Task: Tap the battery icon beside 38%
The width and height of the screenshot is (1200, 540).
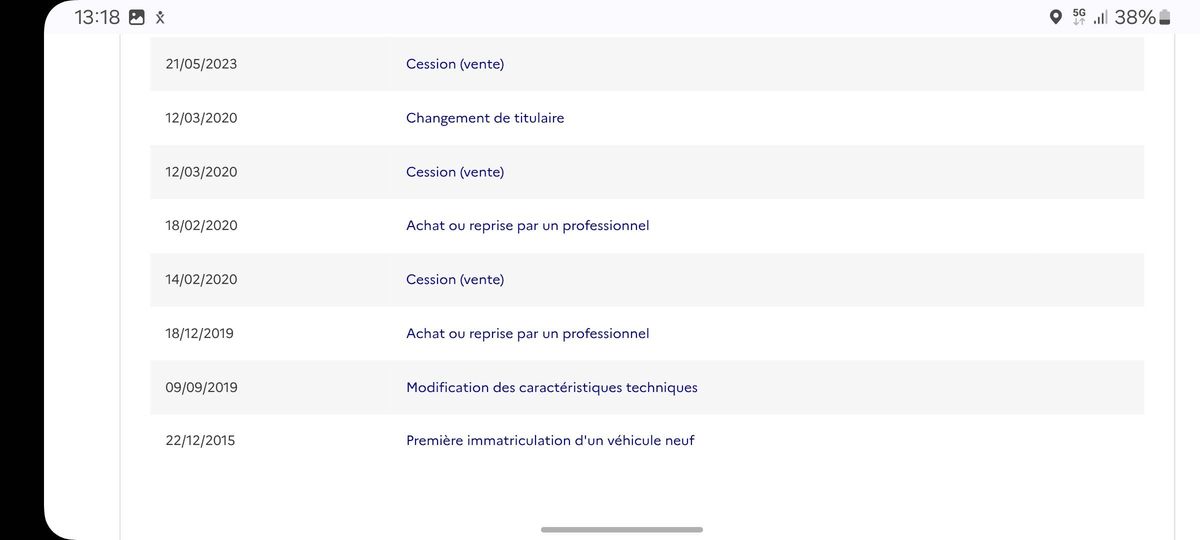Action: (1164, 17)
